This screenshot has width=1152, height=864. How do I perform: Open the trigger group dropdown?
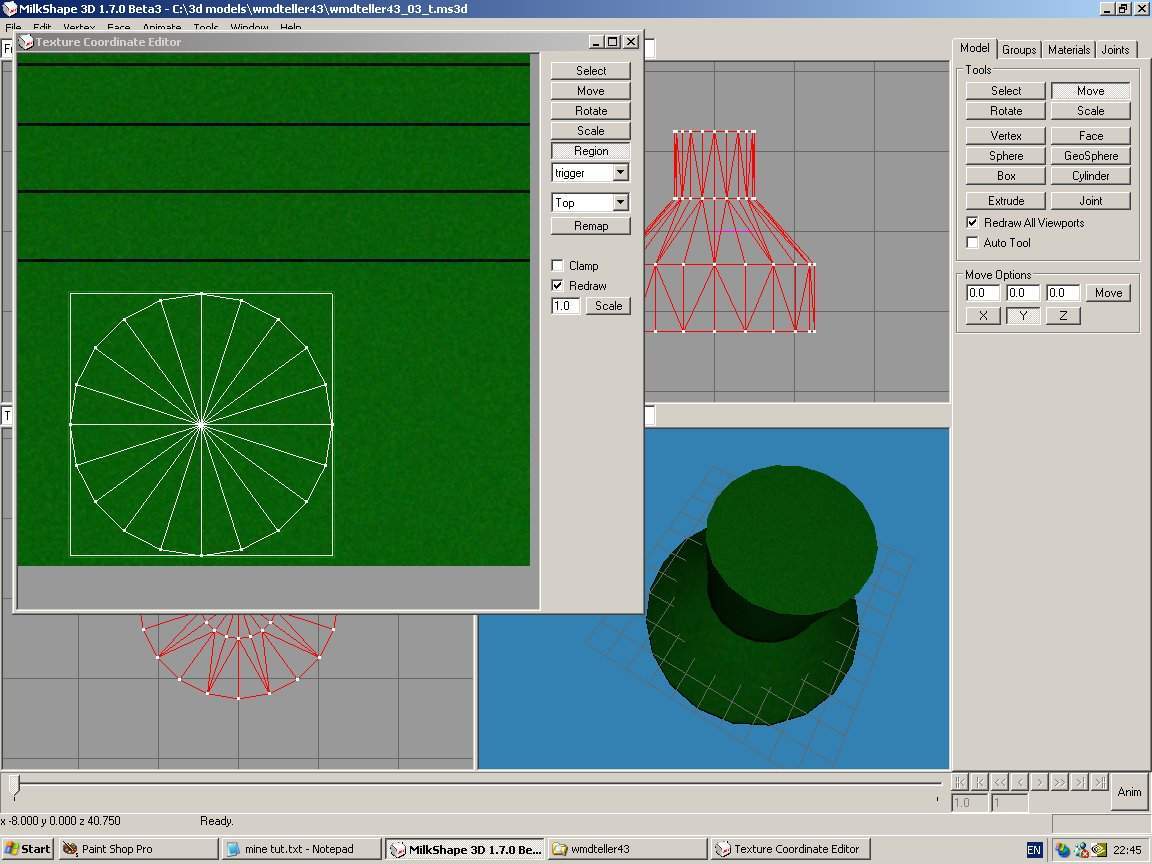coord(620,173)
